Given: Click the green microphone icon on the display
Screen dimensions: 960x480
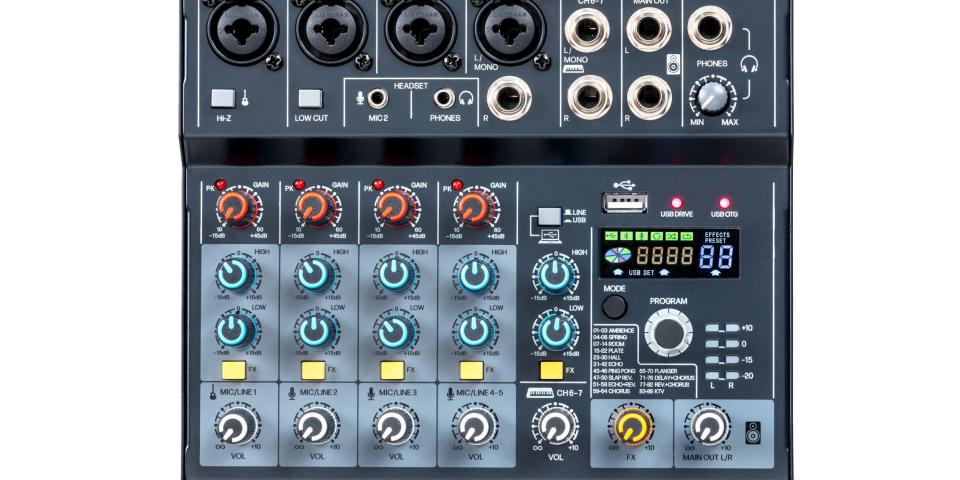Looking at the screenshot, I should coord(641,236).
